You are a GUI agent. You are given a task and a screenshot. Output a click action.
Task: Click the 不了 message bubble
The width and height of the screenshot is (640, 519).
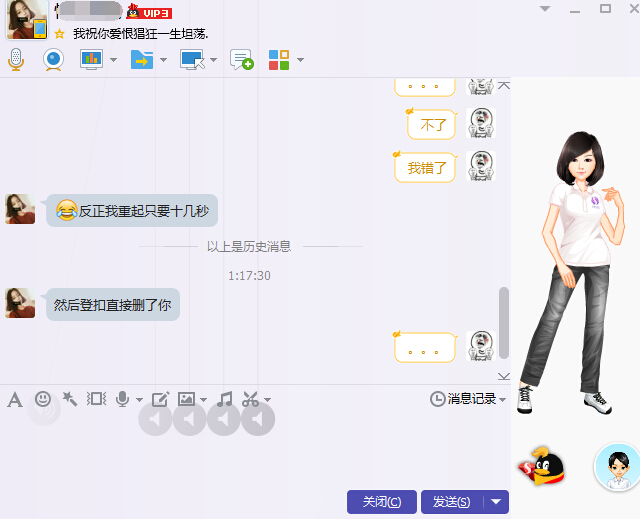(x=432, y=124)
